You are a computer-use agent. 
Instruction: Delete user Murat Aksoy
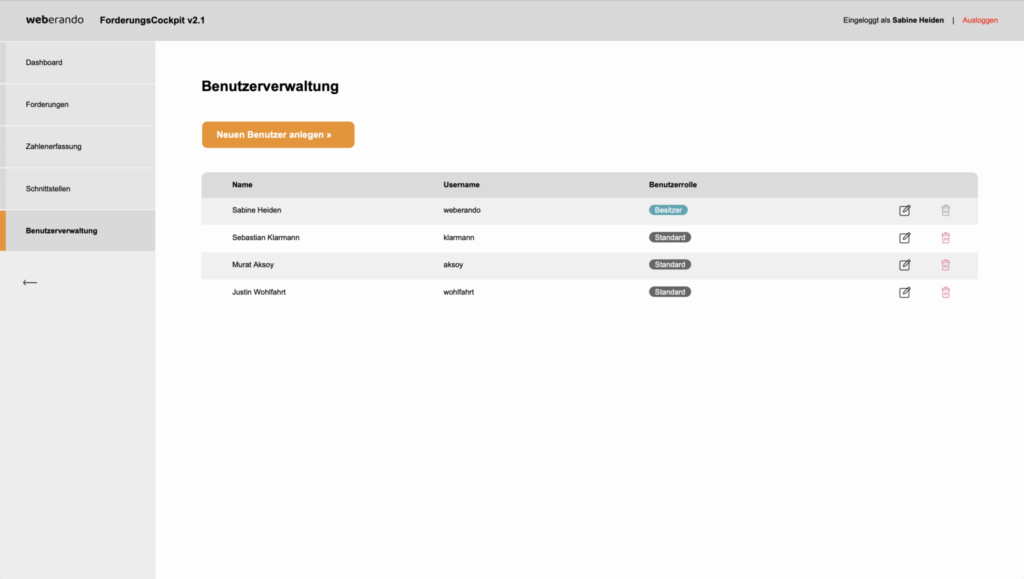click(x=945, y=265)
